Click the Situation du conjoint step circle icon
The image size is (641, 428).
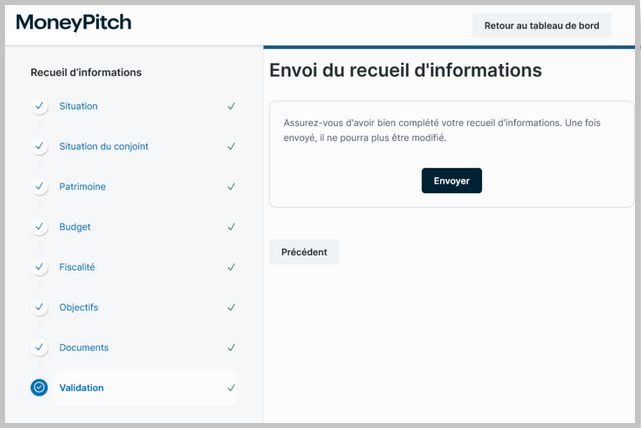point(39,146)
